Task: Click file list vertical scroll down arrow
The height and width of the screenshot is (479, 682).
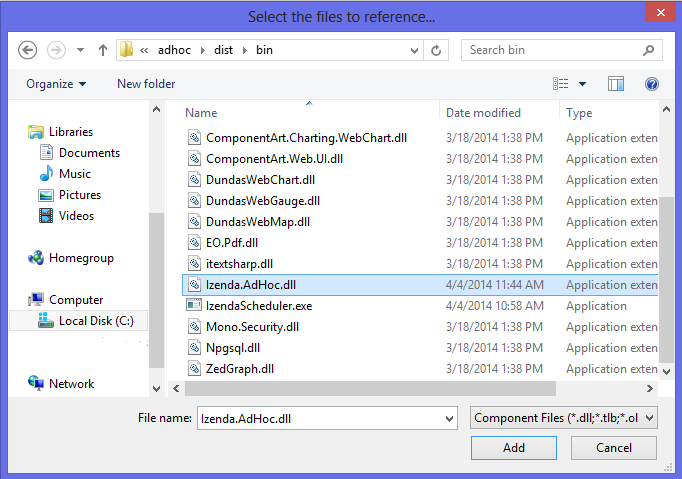Action: pyautogui.click(x=666, y=372)
